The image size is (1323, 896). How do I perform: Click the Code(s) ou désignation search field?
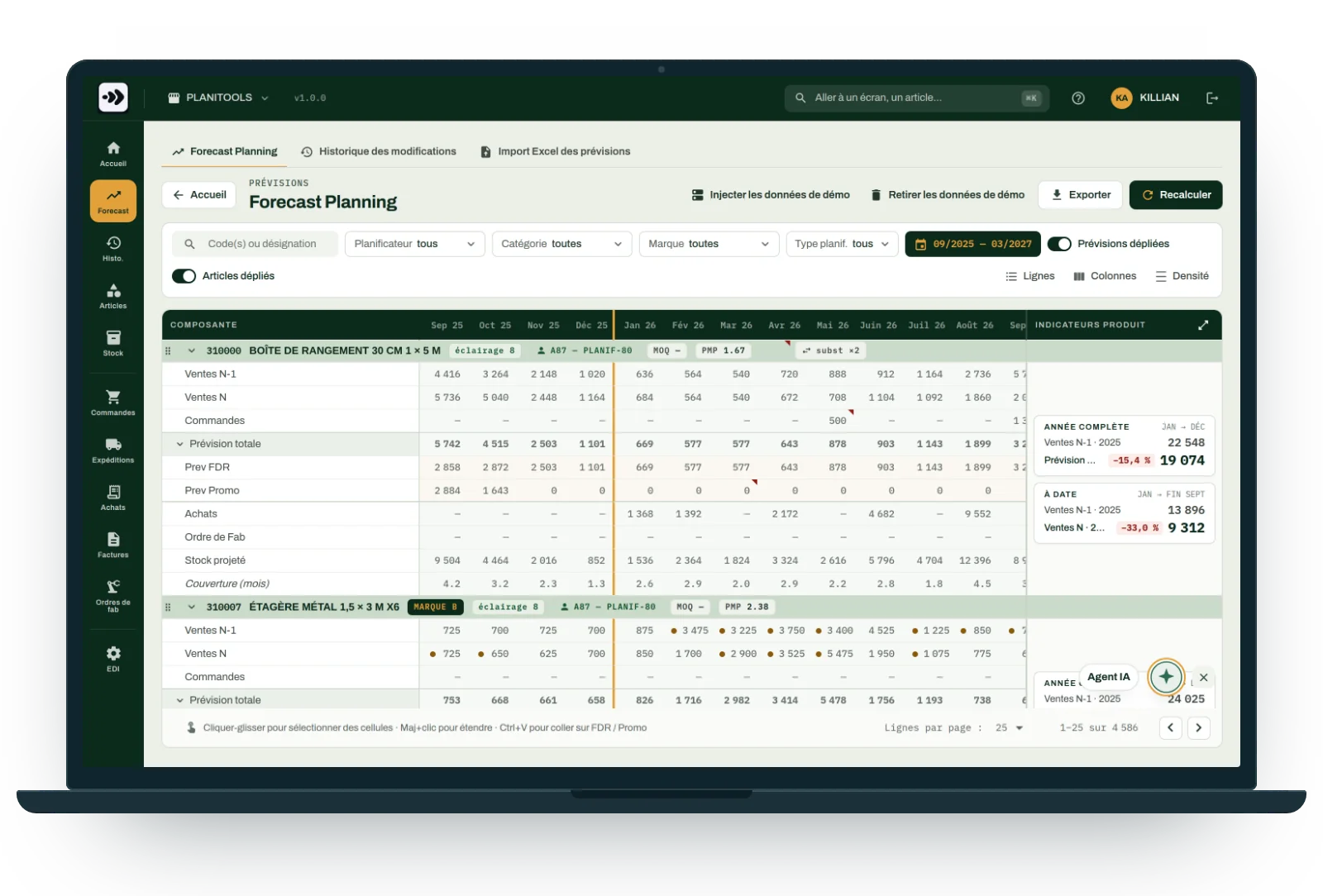point(255,244)
